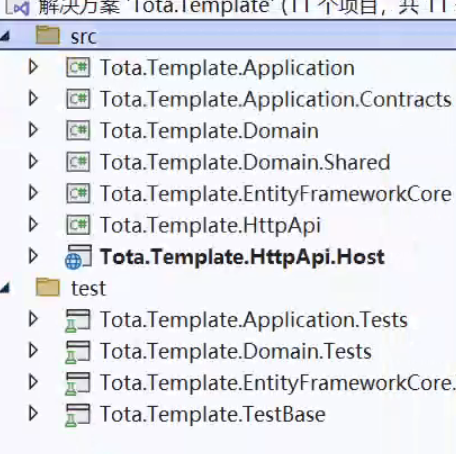456x454 pixels.
Task: Select the Tota.Template.TestBase project
Action: coord(213,414)
